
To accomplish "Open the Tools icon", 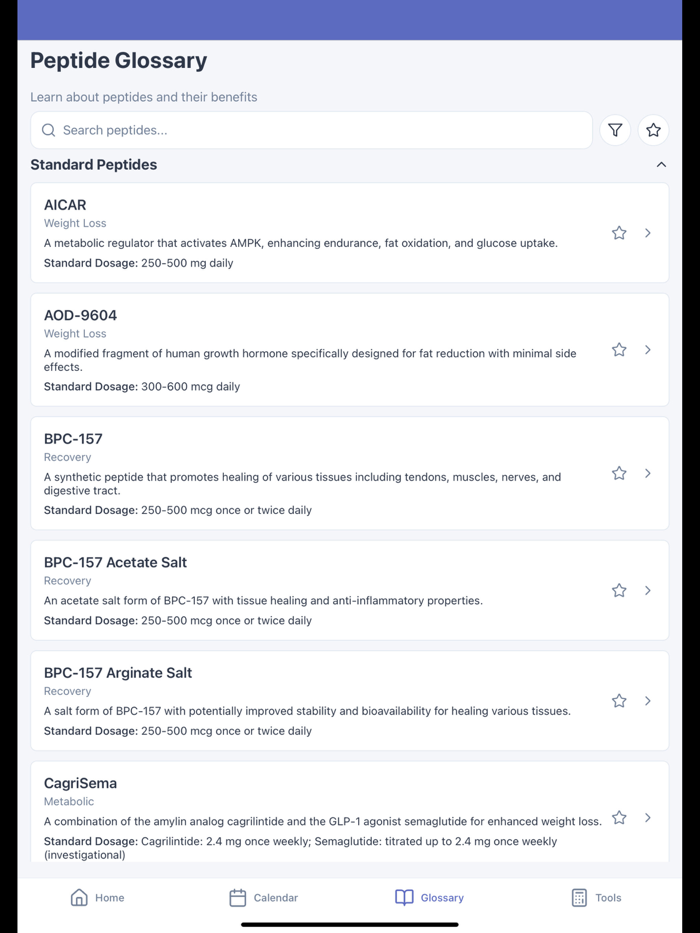I will click(578, 898).
